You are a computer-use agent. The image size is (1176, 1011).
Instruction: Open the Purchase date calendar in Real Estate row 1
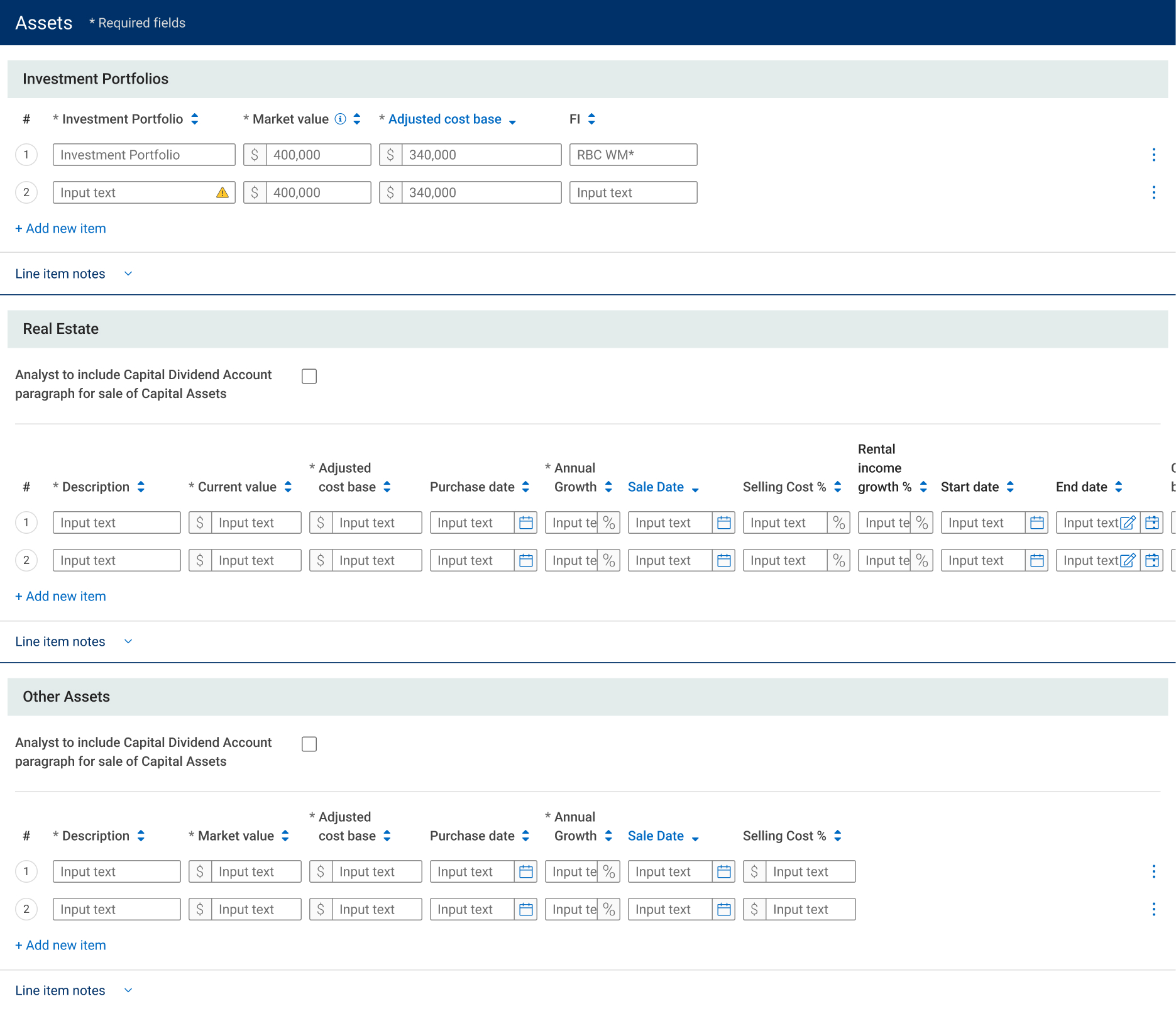pyautogui.click(x=526, y=522)
